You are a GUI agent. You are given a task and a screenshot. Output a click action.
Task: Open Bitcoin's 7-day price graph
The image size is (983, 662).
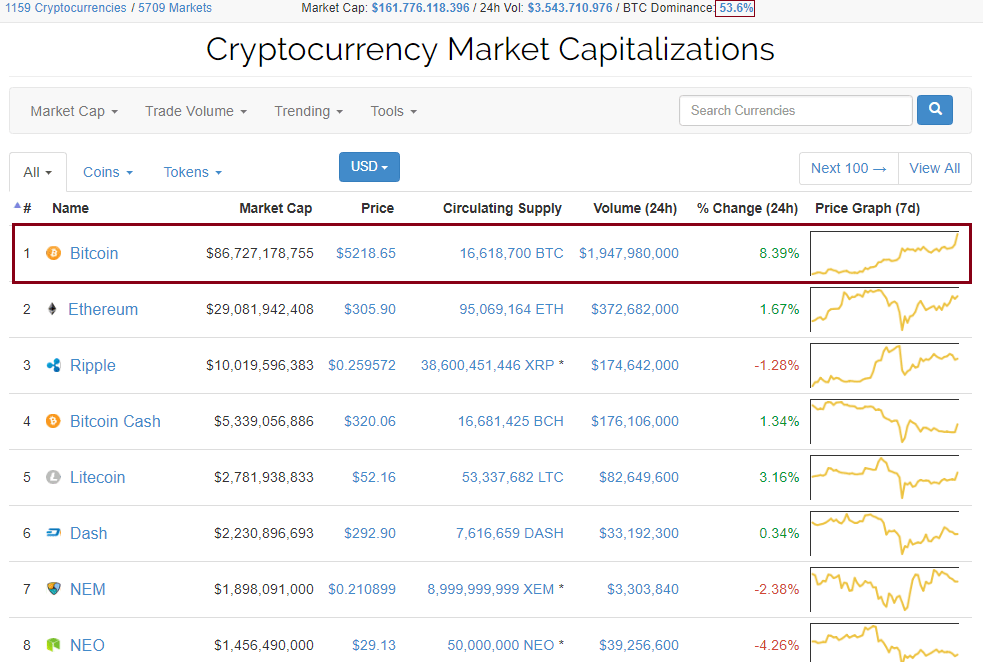[x=885, y=253]
